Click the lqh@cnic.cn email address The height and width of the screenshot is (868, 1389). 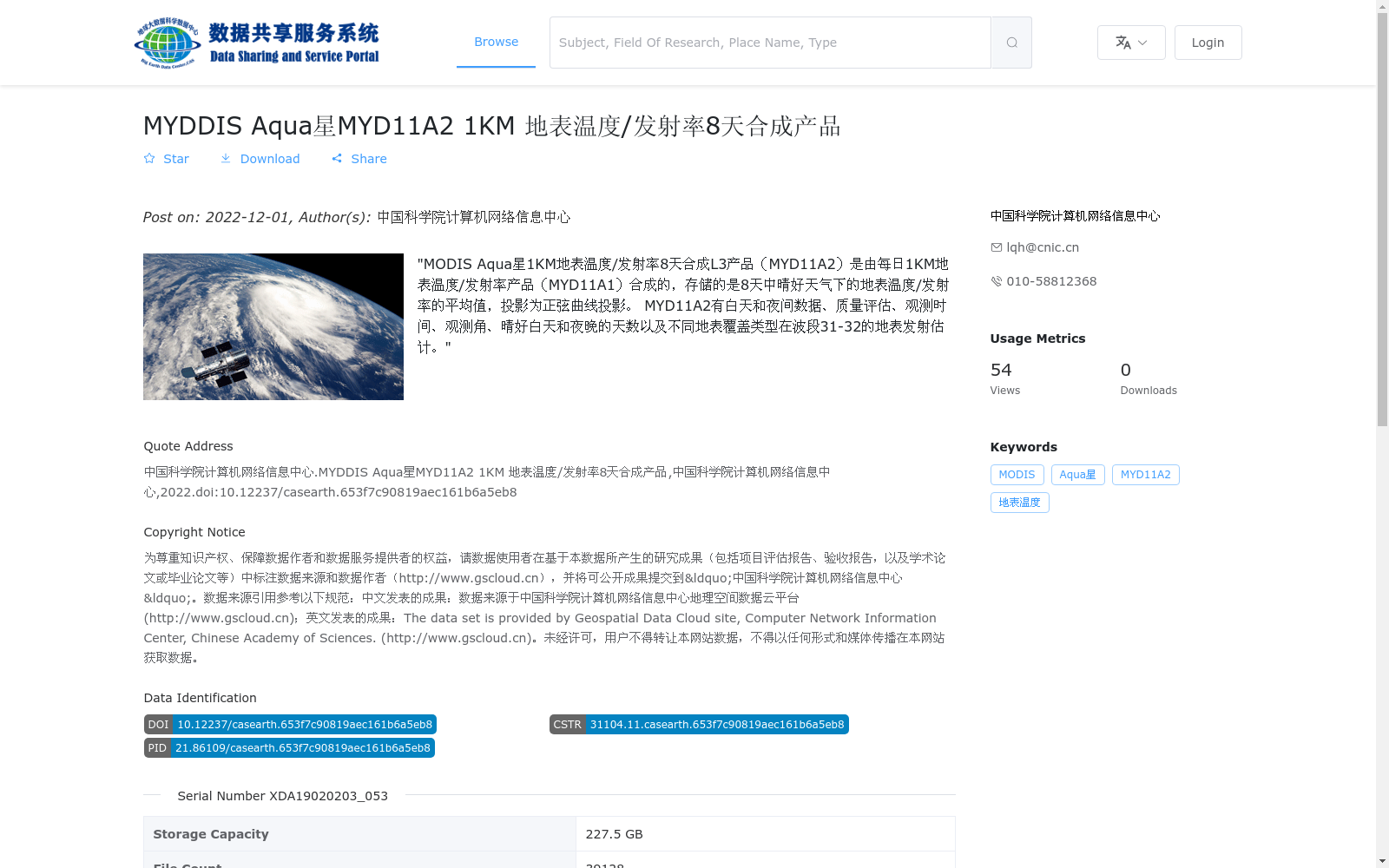(1043, 247)
